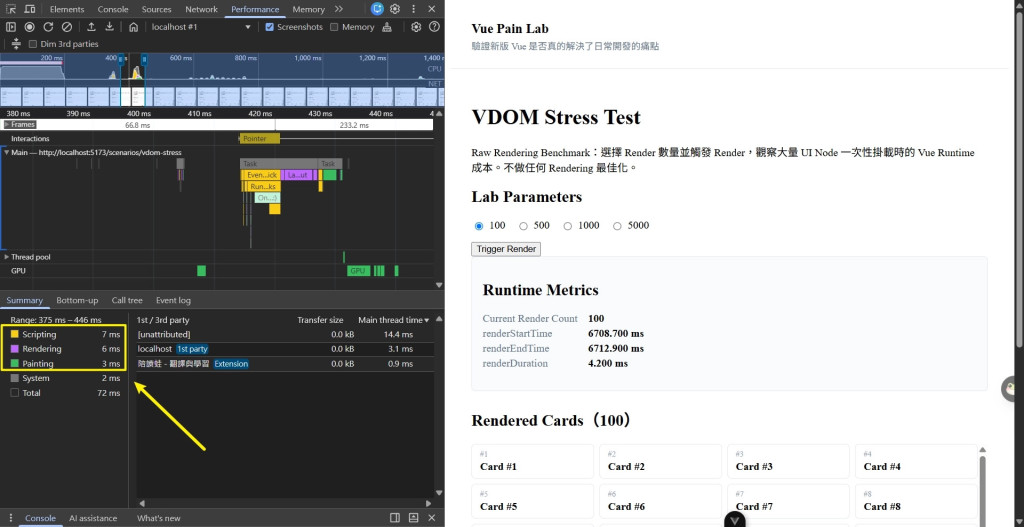
Task: Open Performance capture settings gear
Action: 417,27
